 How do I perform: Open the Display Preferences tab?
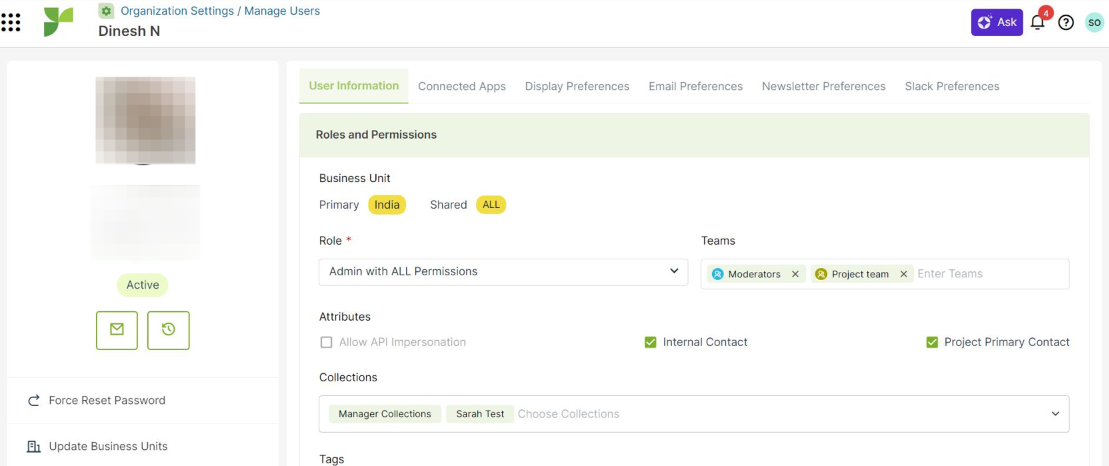click(577, 86)
